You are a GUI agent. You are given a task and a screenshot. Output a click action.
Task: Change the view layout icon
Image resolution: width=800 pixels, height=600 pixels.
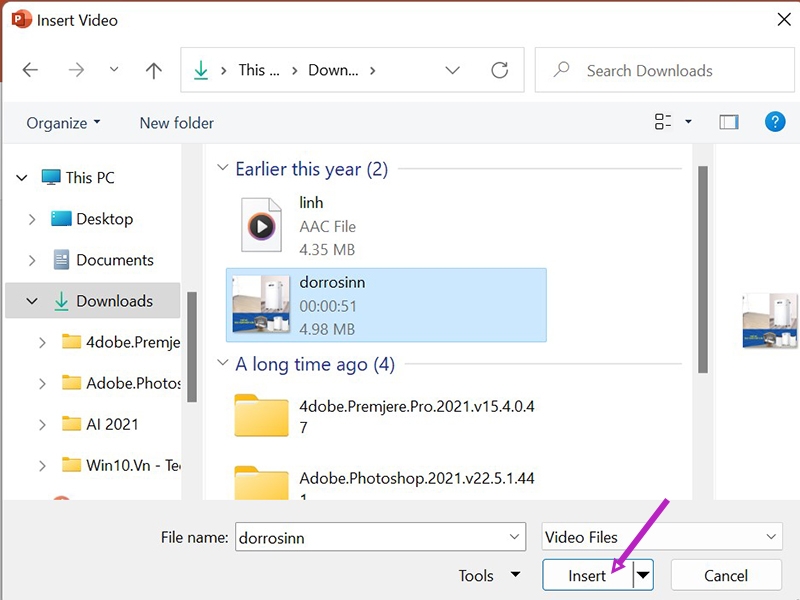(663, 121)
